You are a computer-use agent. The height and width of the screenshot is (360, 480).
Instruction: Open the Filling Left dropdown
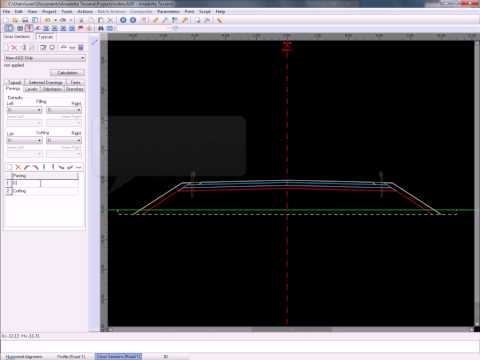tap(24, 110)
